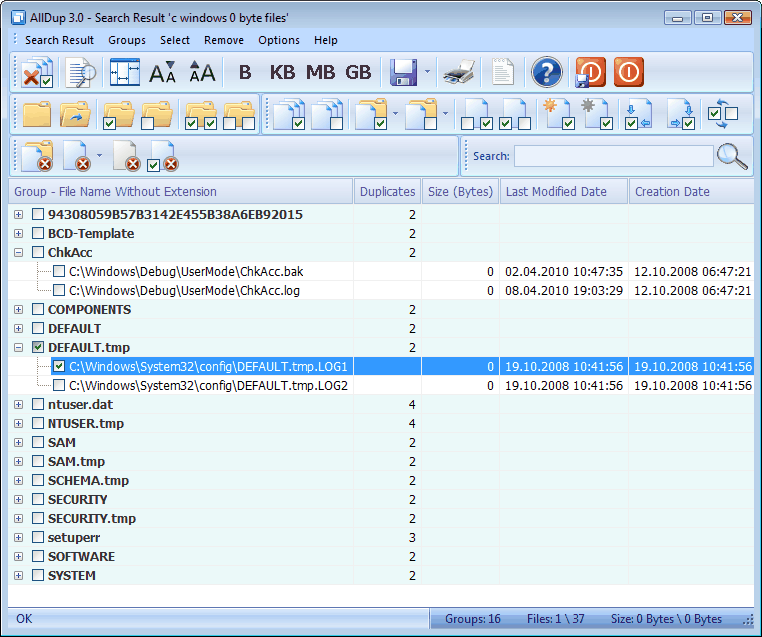Open the dropdown arrow beside the Save icon
The height and width of the screenshot is (637, 762).
[x=427, y=72]
